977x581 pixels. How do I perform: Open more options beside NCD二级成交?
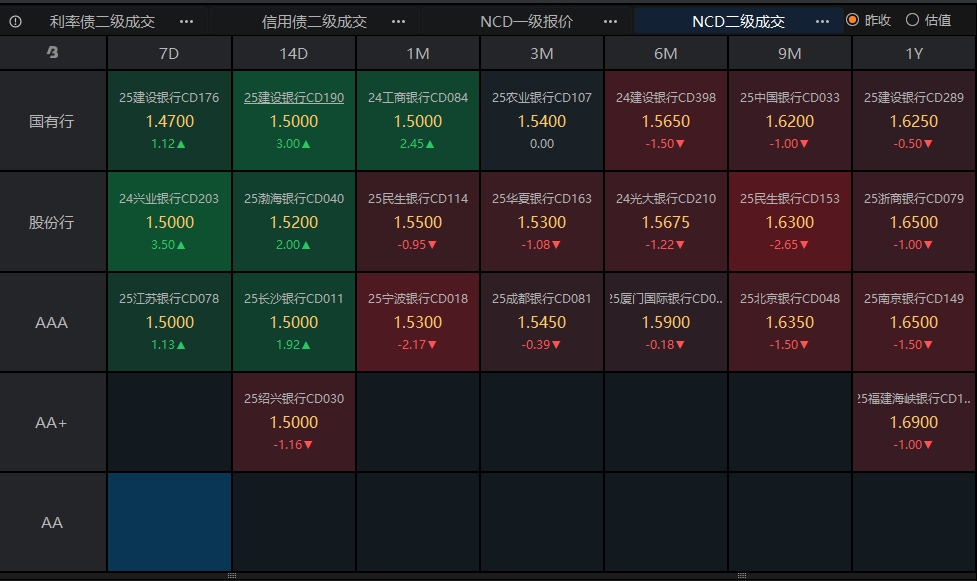click(x=822, y=22)
